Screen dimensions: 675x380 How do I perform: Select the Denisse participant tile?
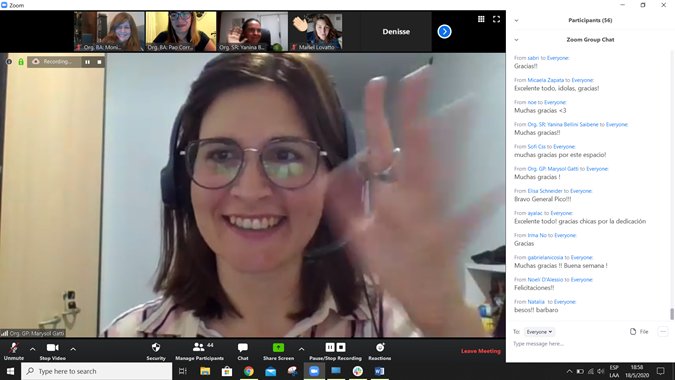(396, 31)
